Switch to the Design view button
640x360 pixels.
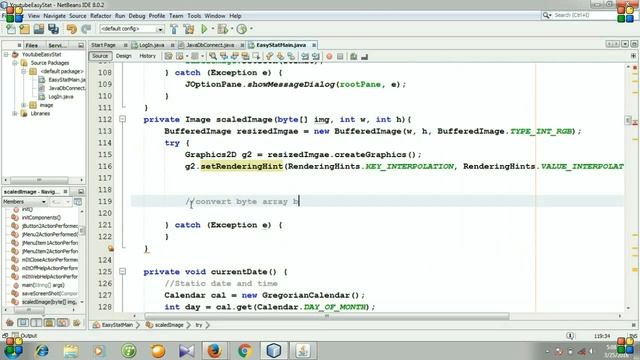point(124,56)
